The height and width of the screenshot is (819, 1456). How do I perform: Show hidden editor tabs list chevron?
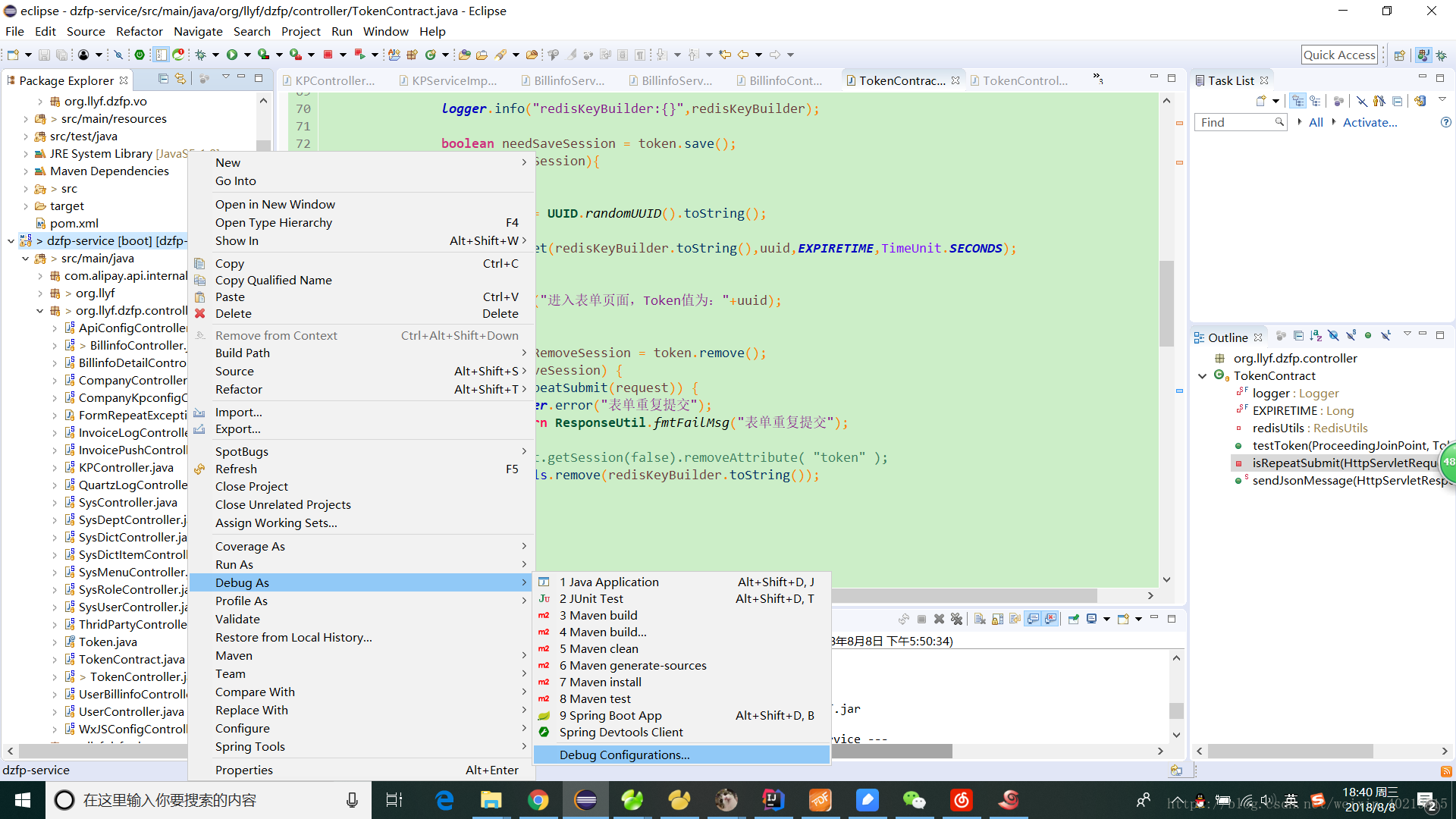click(1097, 79)
